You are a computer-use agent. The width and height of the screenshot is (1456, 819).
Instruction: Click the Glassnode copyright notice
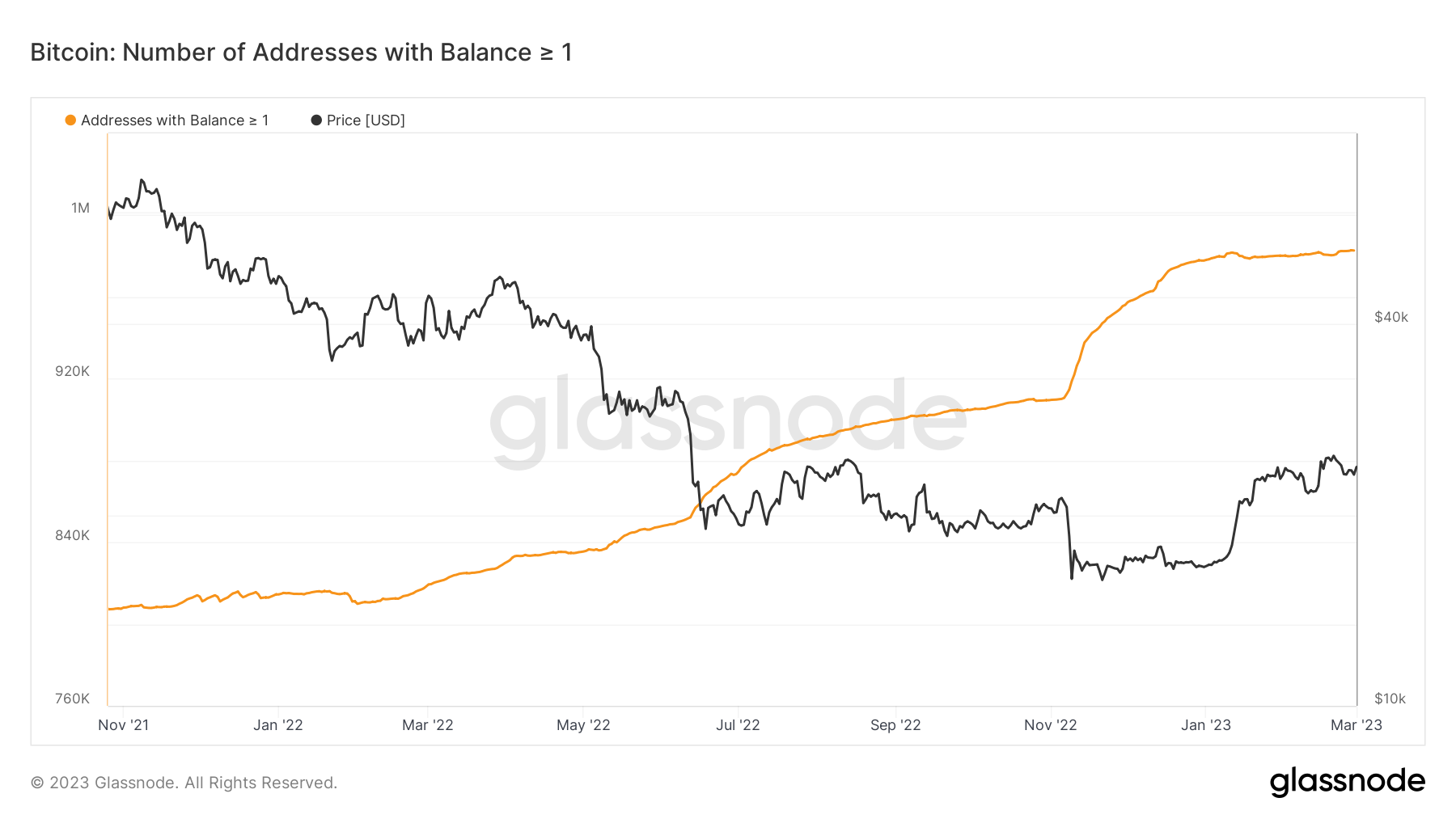click(x=184, y=783)
